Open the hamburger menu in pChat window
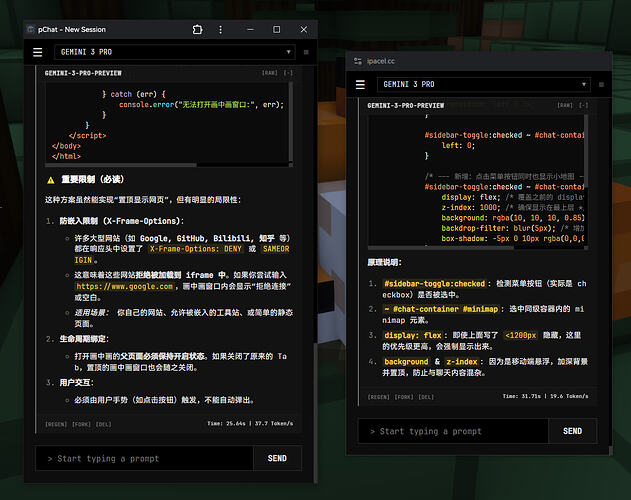The image size is (631, 500). [x=37, y=52]
